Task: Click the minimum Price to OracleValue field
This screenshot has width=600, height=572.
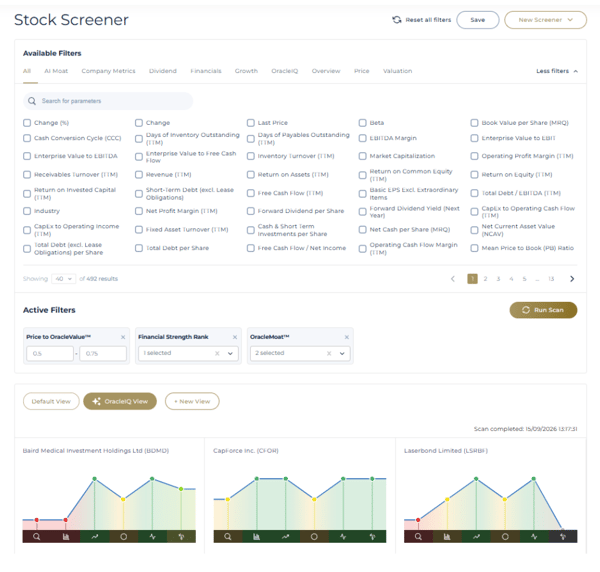Action: coord(50,354)
